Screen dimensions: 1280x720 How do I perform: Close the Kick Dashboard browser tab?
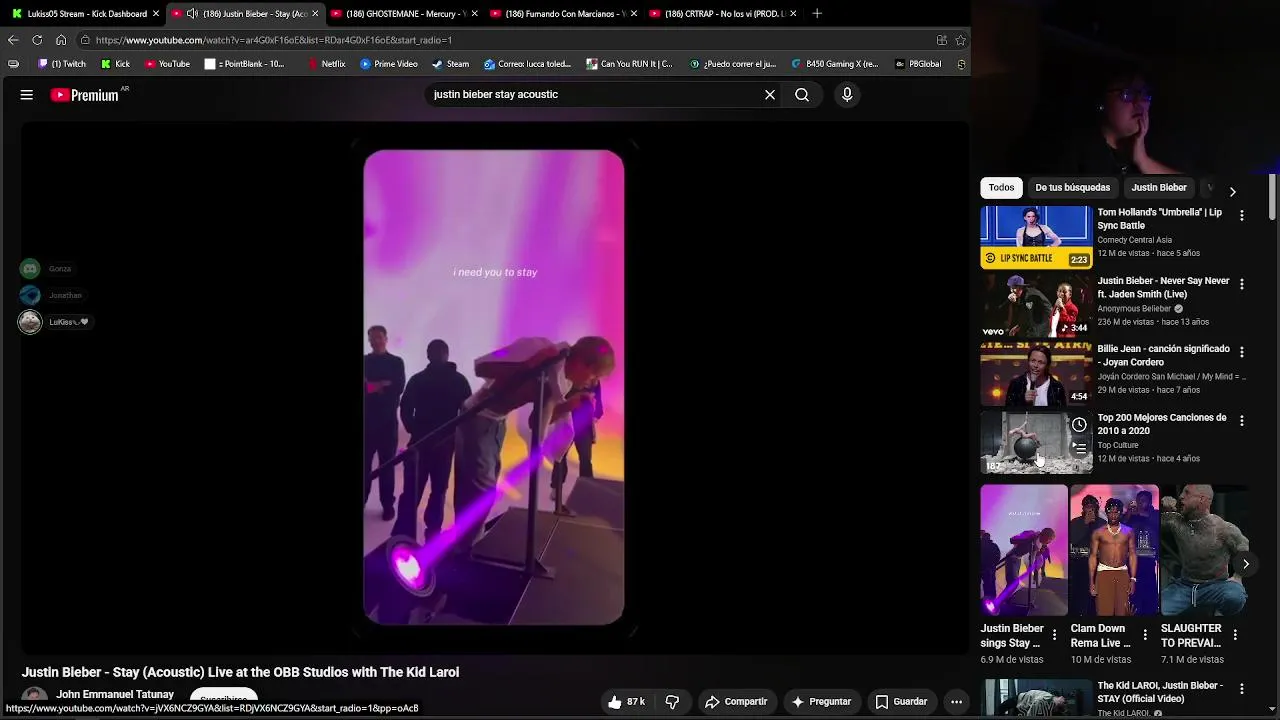156,14
